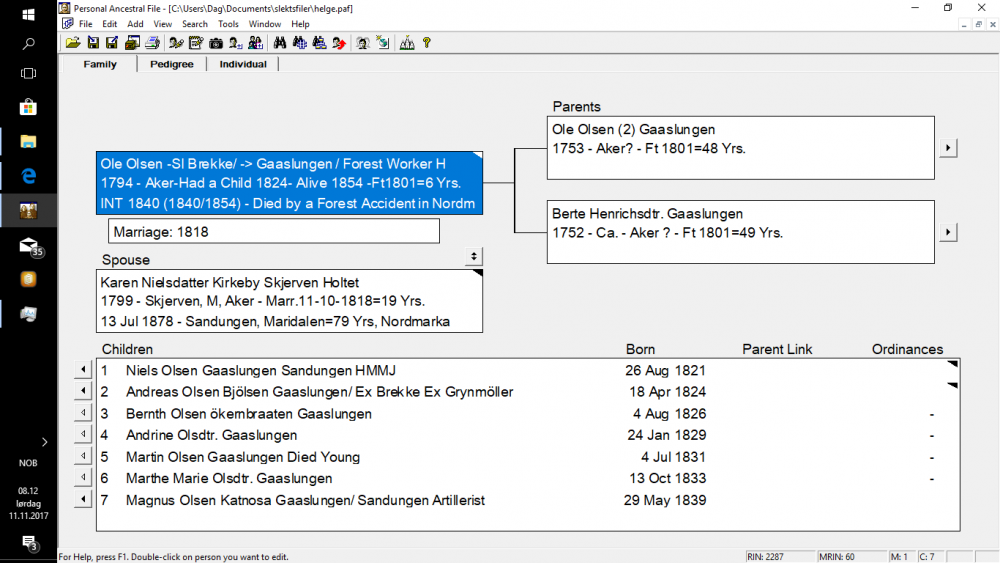The image size is (1000, 563).
Task: Click arrow left of child Marthe Marie
Action: click(x=83, y=478)
